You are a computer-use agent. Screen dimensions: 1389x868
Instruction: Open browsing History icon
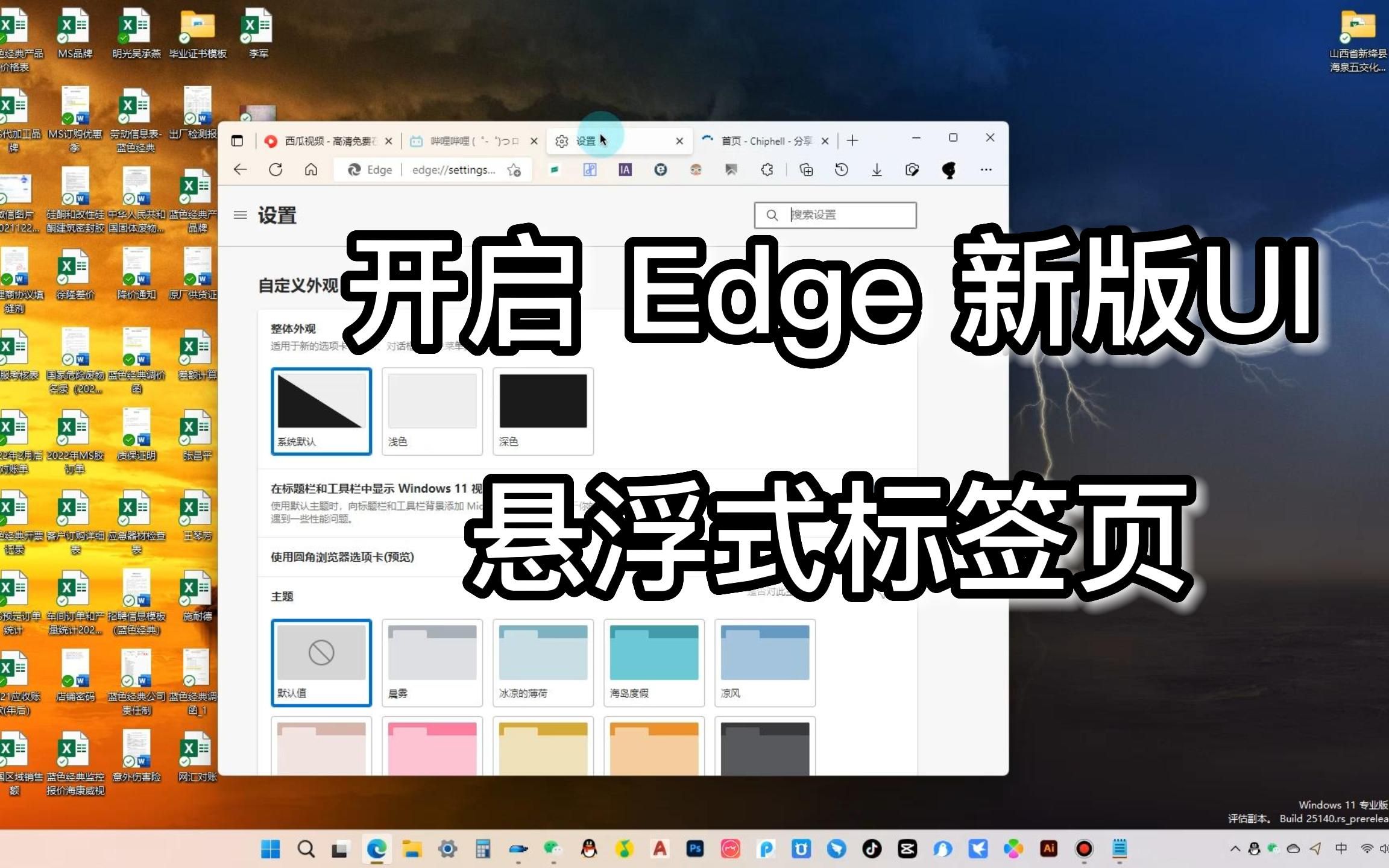842,170
